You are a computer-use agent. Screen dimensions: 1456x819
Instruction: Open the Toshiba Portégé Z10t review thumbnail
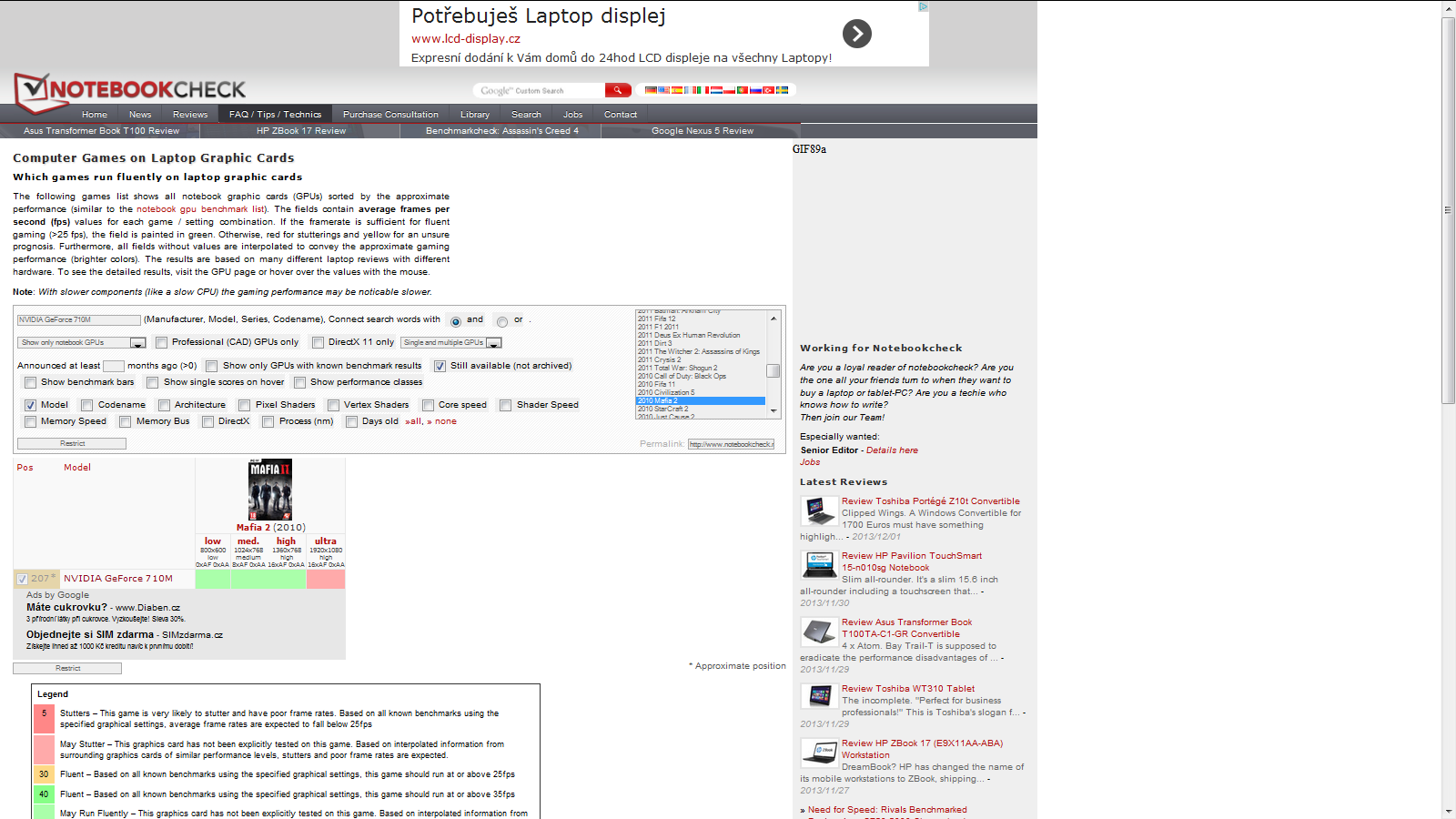(x=819, y=511)
